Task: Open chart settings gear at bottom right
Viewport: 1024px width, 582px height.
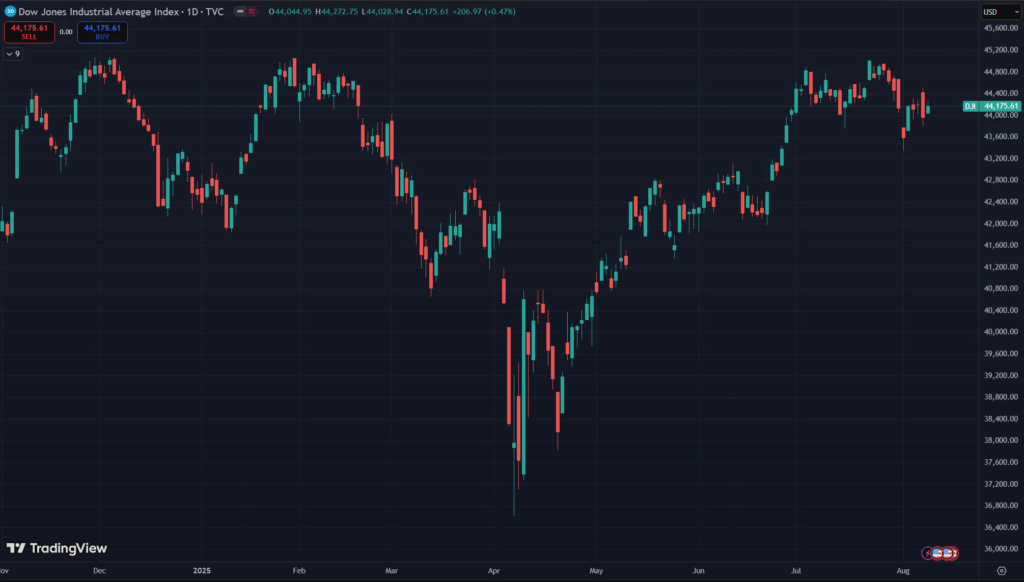Action: (1001, 571)
